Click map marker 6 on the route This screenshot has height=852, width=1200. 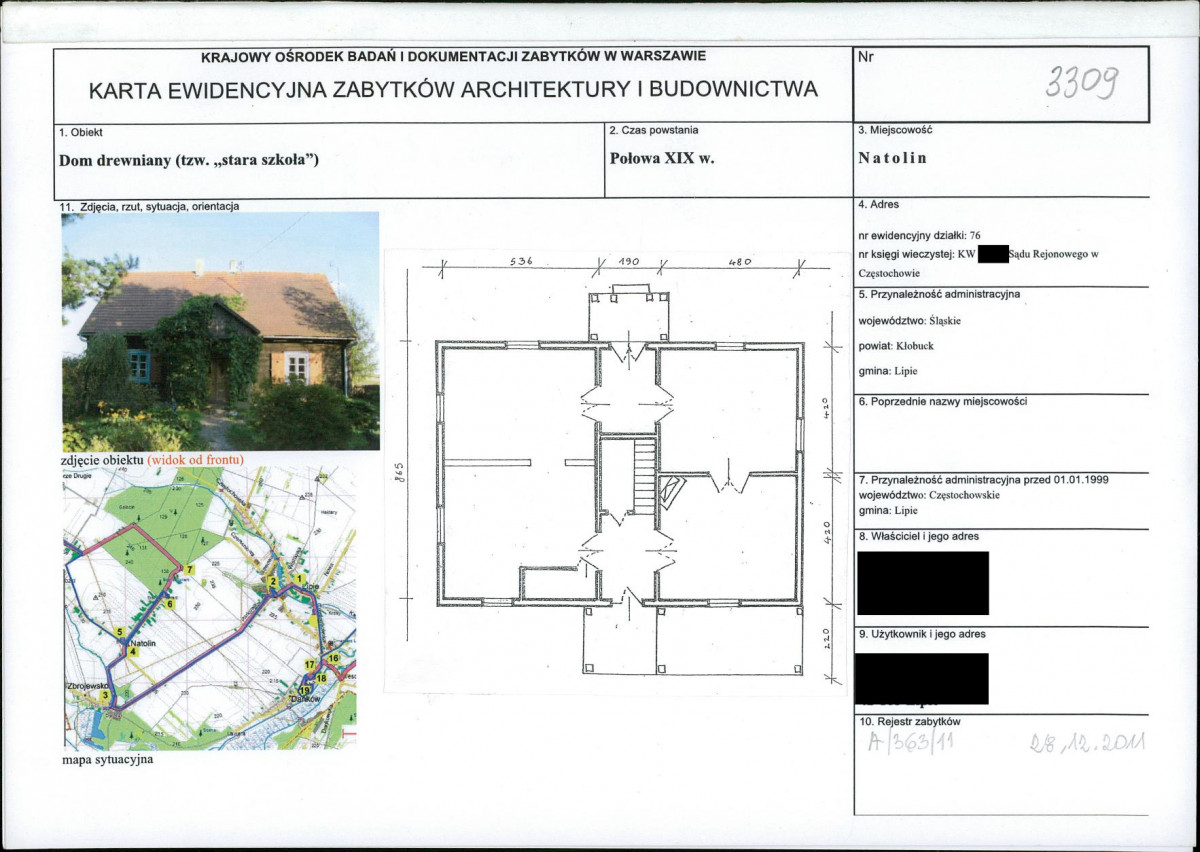pyautogui.click(x=170, y=604)
